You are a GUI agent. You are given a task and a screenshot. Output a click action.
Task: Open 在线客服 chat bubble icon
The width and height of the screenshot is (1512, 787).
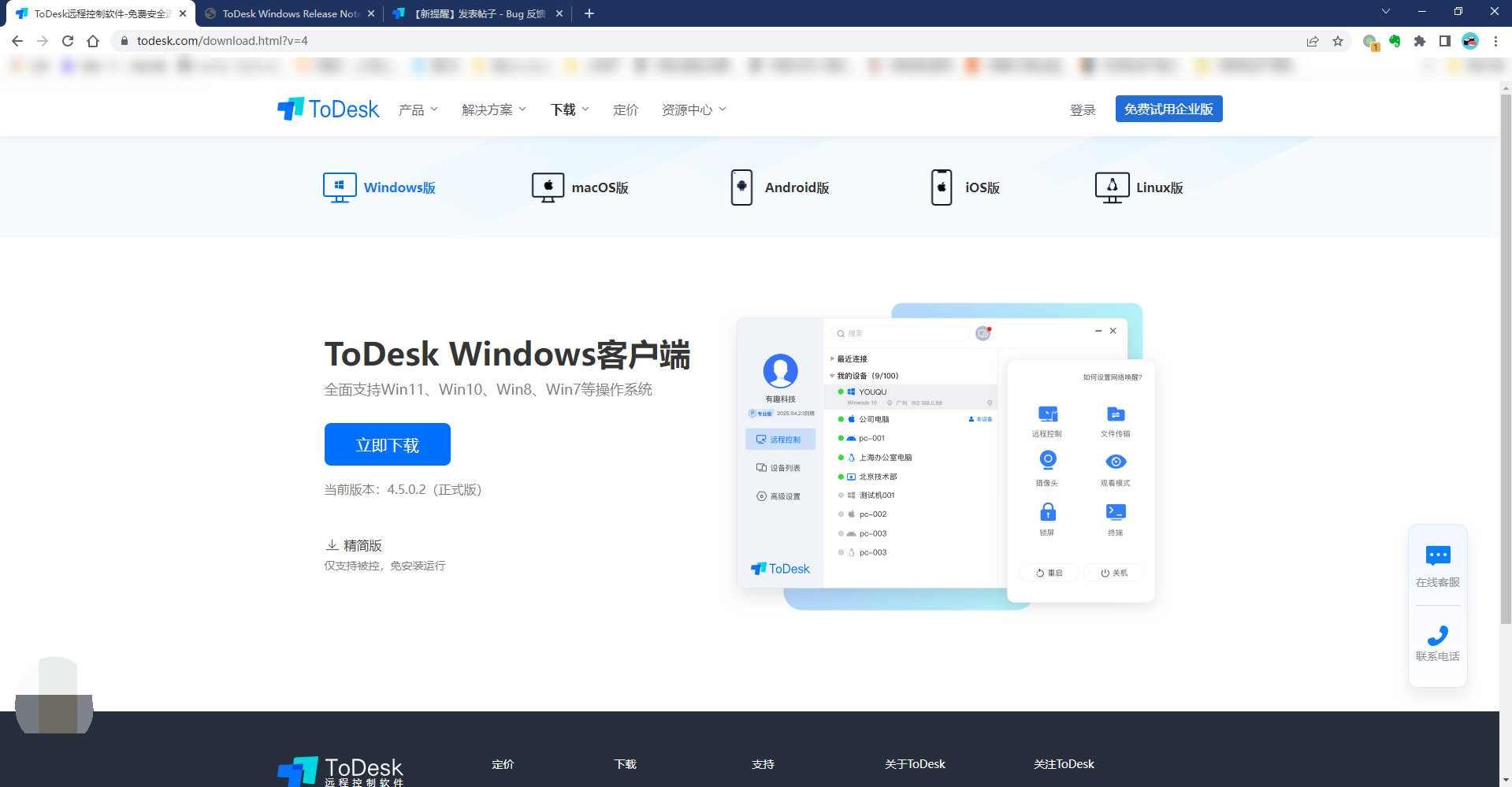click(1438, 555)
